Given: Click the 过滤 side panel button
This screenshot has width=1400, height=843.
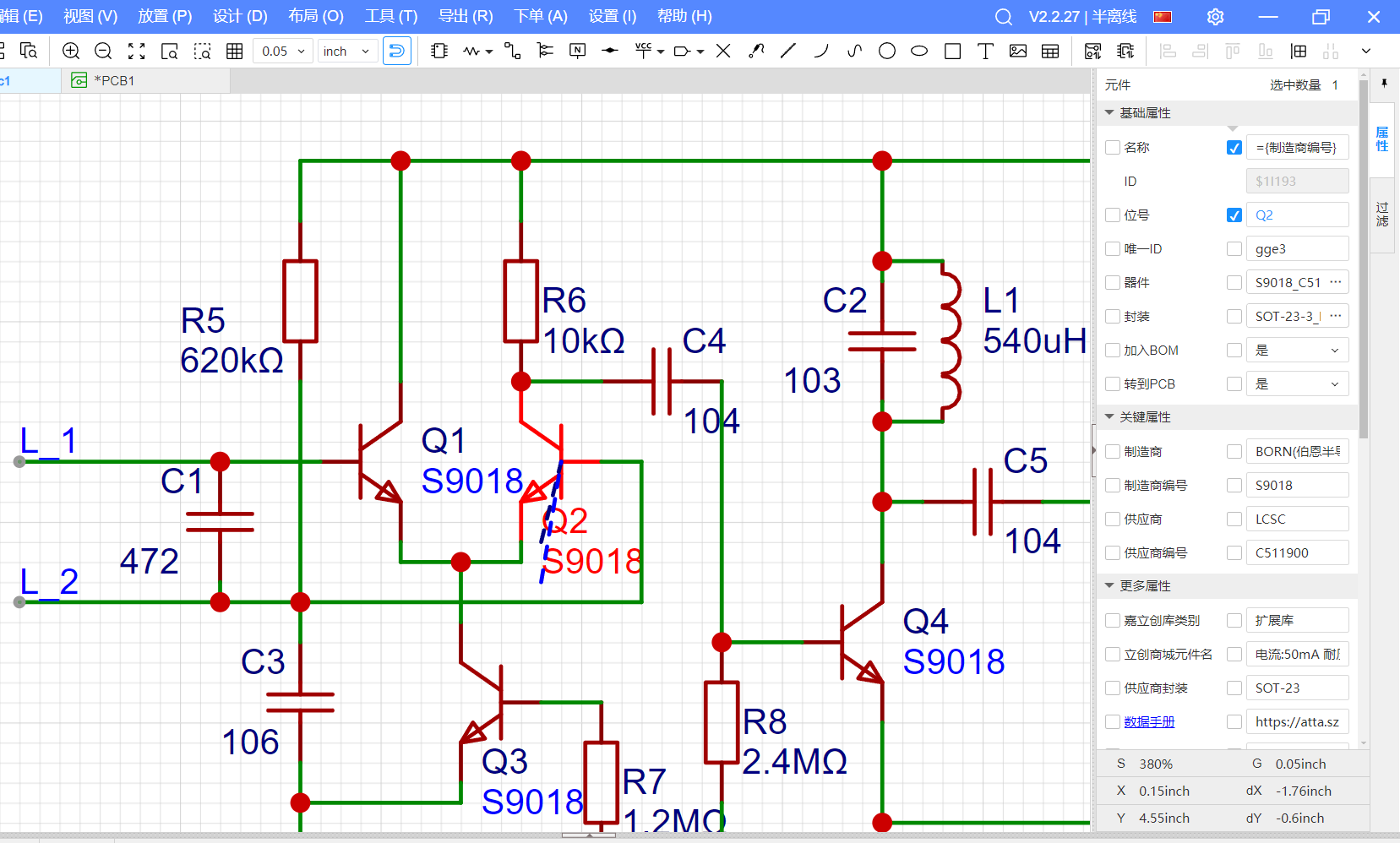Looking at the screenshot, I should pyautogui.click(x=1382, y=215).
